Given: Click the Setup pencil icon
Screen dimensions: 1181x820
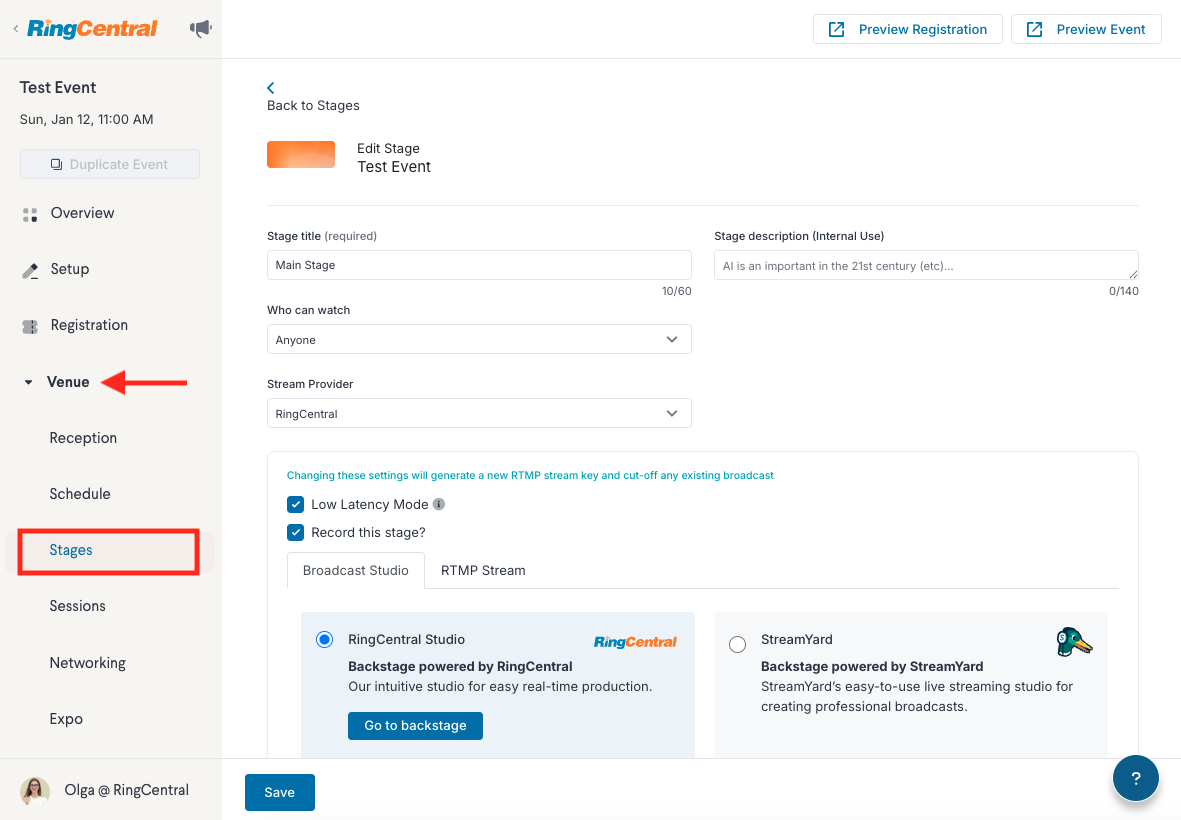Looking at the screenshot, I should point(30,271).
